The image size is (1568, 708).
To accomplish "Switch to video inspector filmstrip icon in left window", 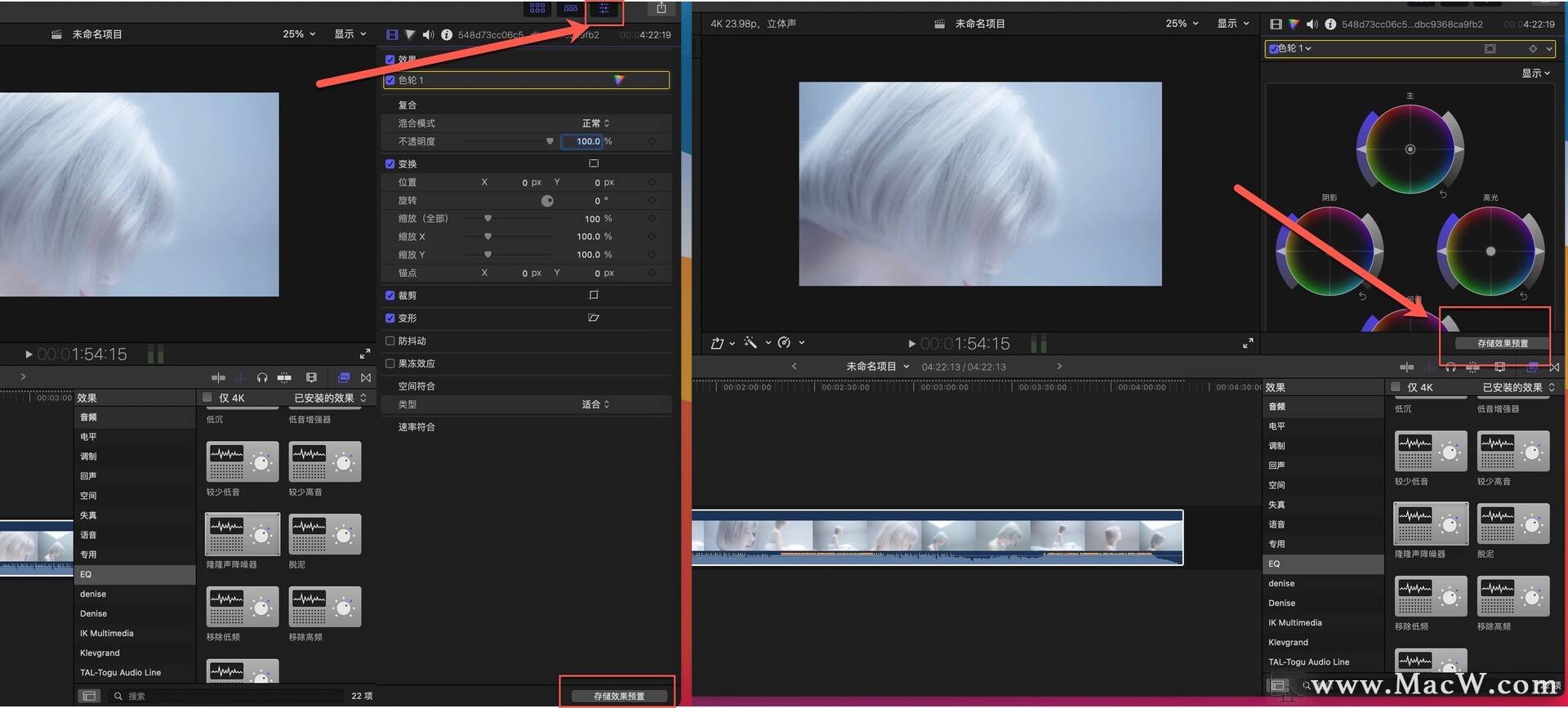I will pos(392,35).
